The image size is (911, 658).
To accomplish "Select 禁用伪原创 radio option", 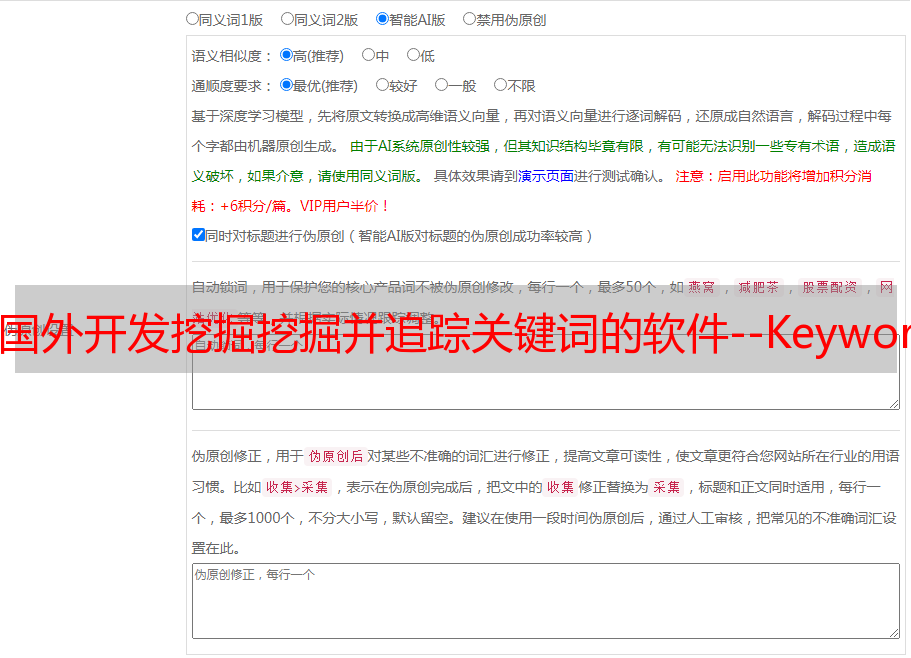I will pyautogui.click(x=469, y=19).
